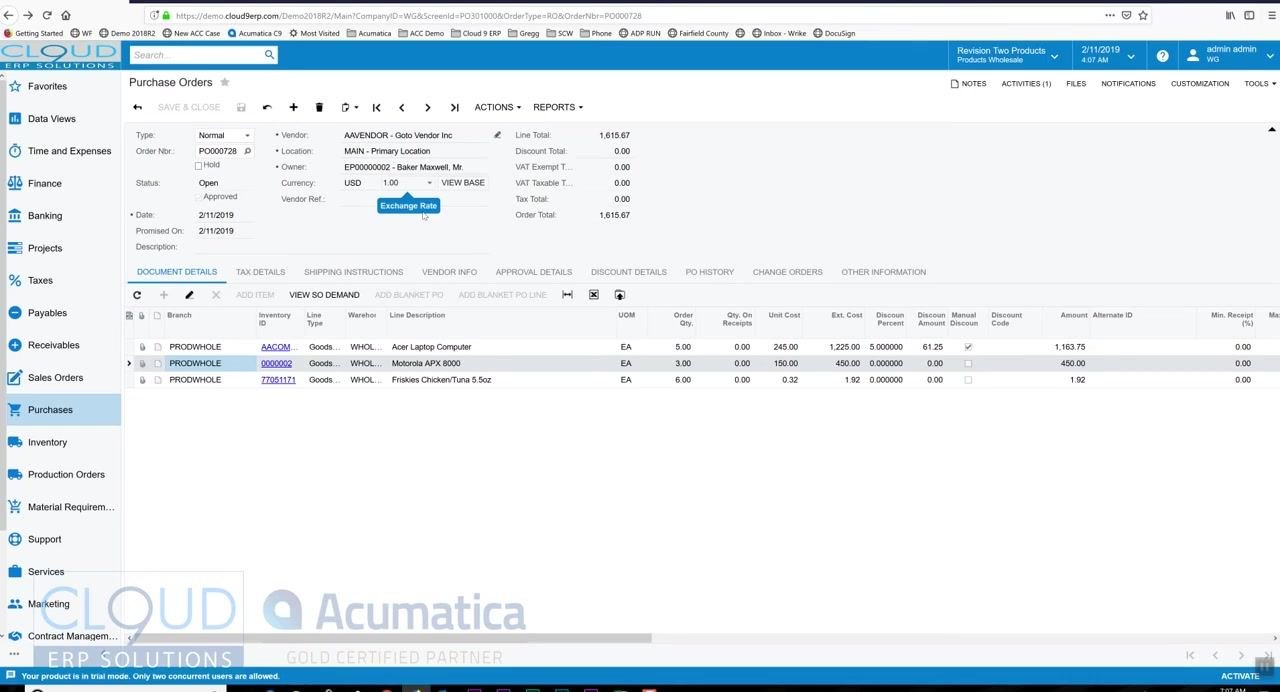Viewport: 1280px width, 692px height.
Task: Go to next record
Action: (428, 107)
